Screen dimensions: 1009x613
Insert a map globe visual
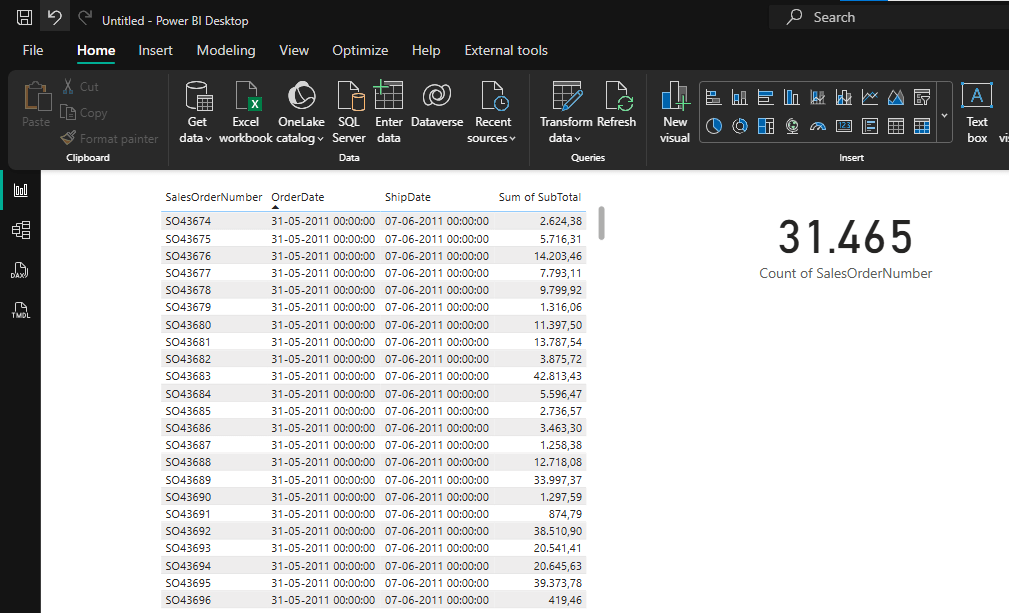[792, 126]
